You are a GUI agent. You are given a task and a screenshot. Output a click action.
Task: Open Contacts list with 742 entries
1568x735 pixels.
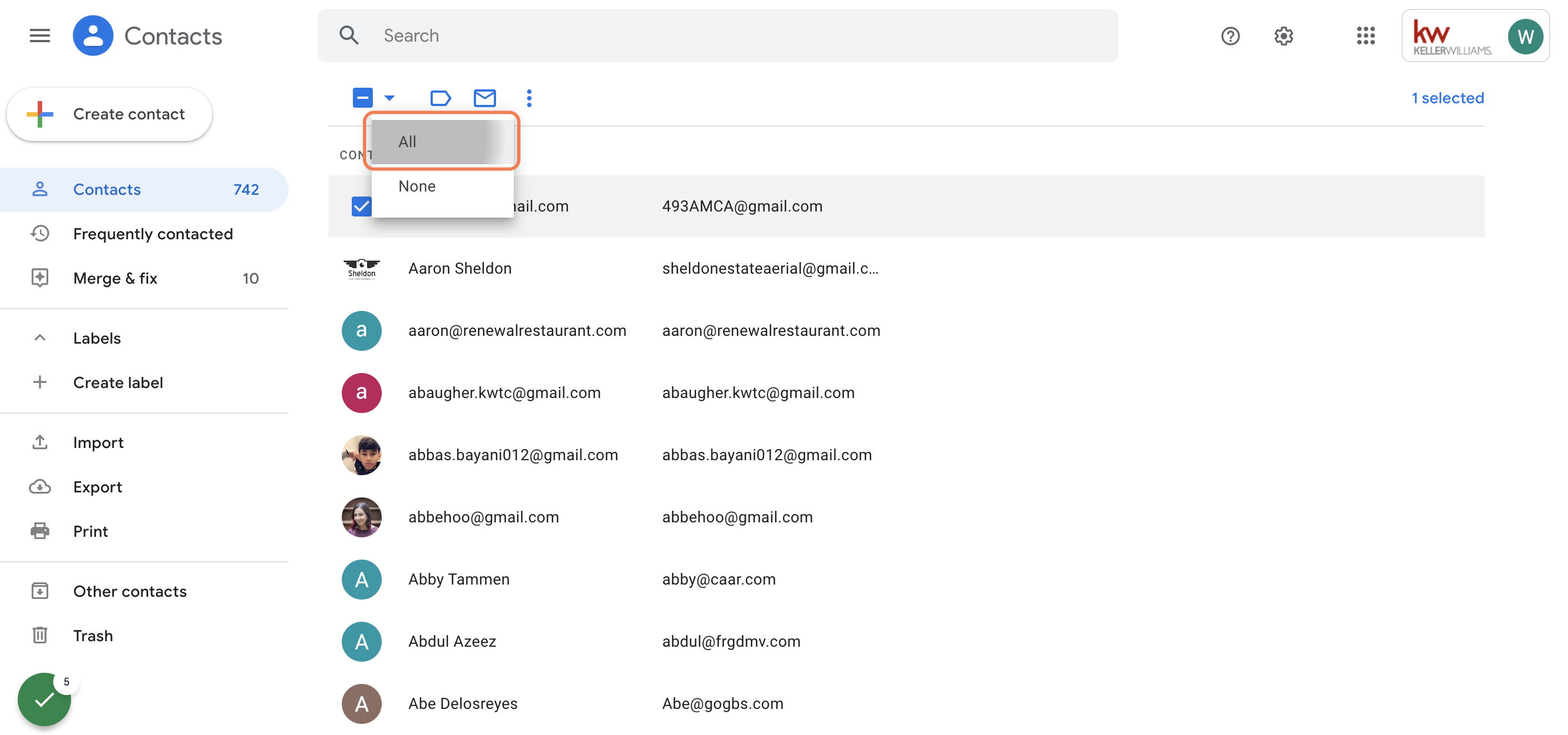tap(144, 189)
